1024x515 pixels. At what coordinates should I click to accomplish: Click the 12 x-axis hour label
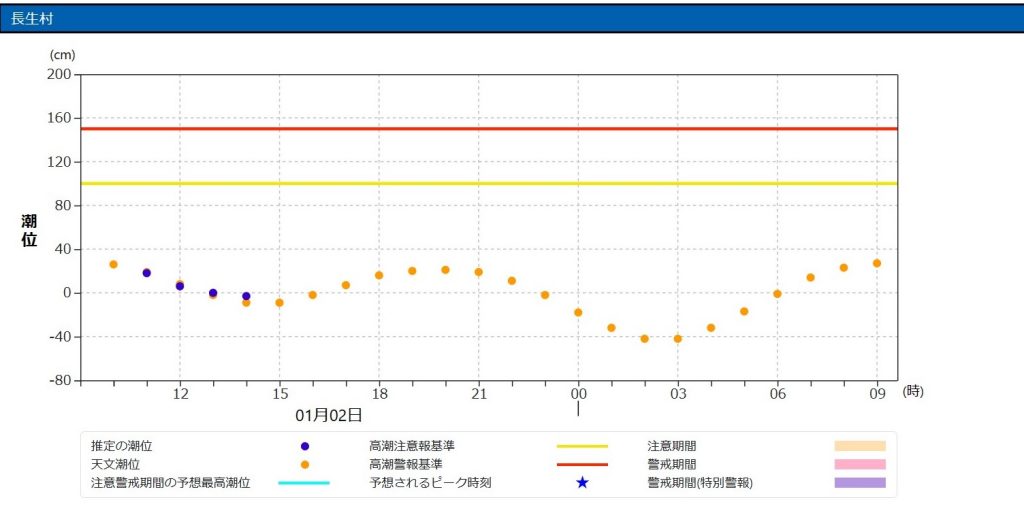[180, 394]
